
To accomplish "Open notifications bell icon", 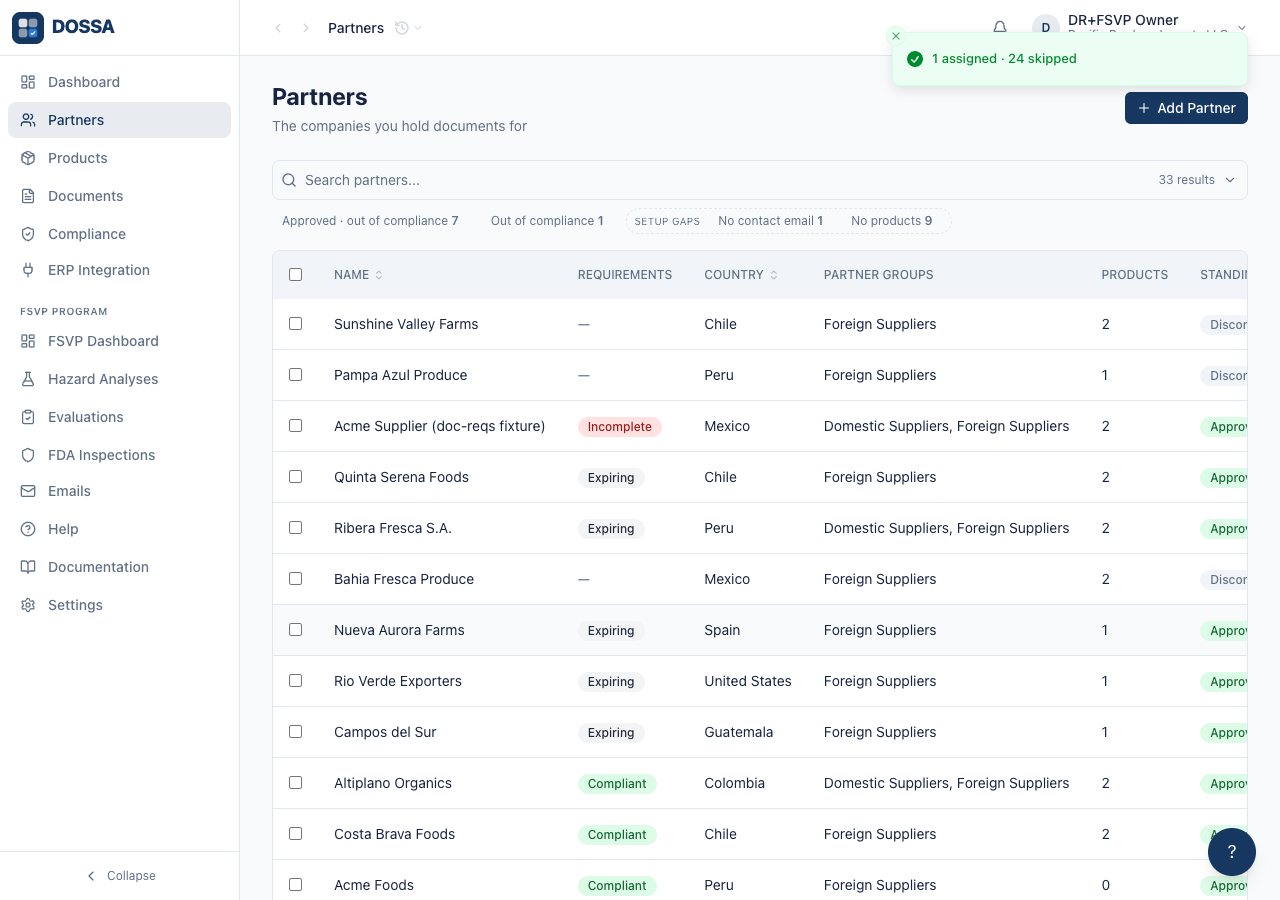I will click(x=1000, y=28).
